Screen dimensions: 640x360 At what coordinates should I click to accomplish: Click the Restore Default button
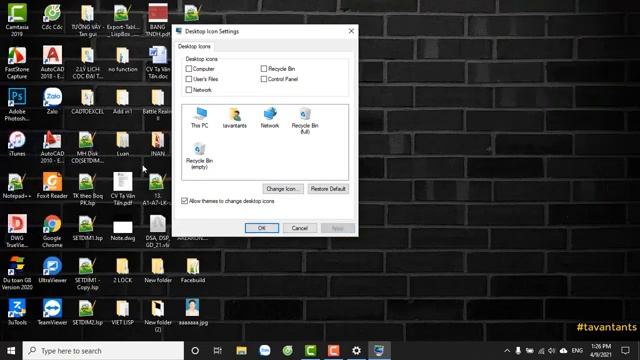[x=328, y=189]
